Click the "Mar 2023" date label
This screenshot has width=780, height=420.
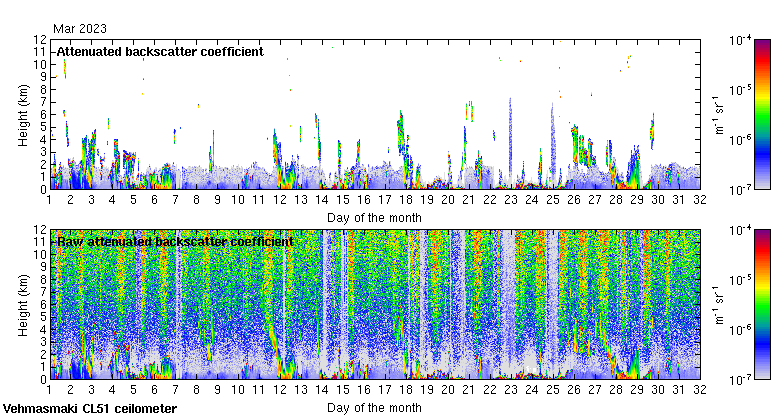click(x=80, y=29)
